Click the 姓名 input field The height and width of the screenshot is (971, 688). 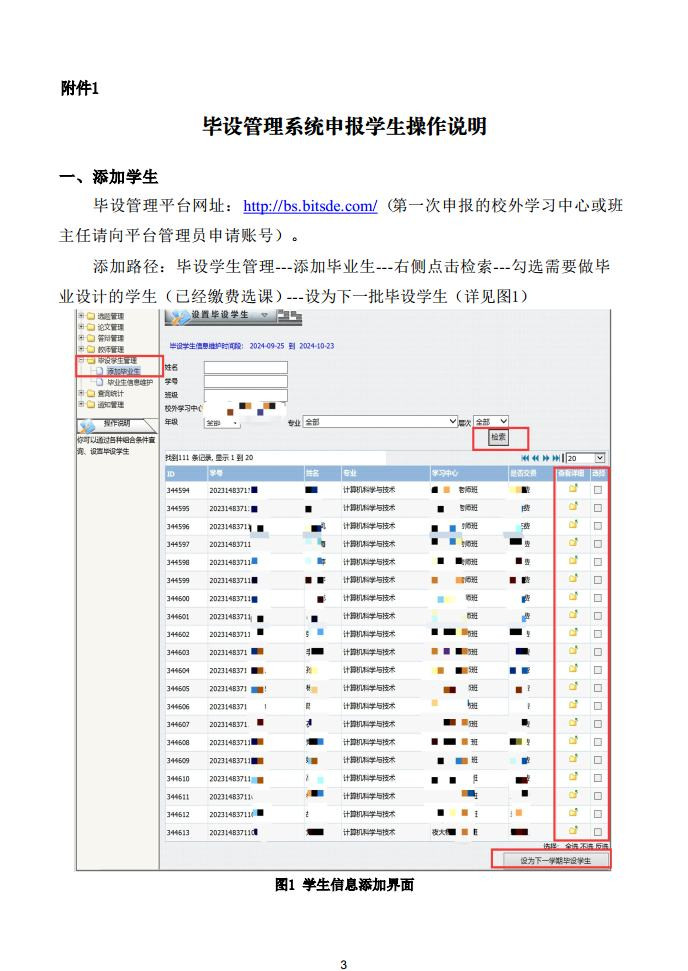(245, 367)
